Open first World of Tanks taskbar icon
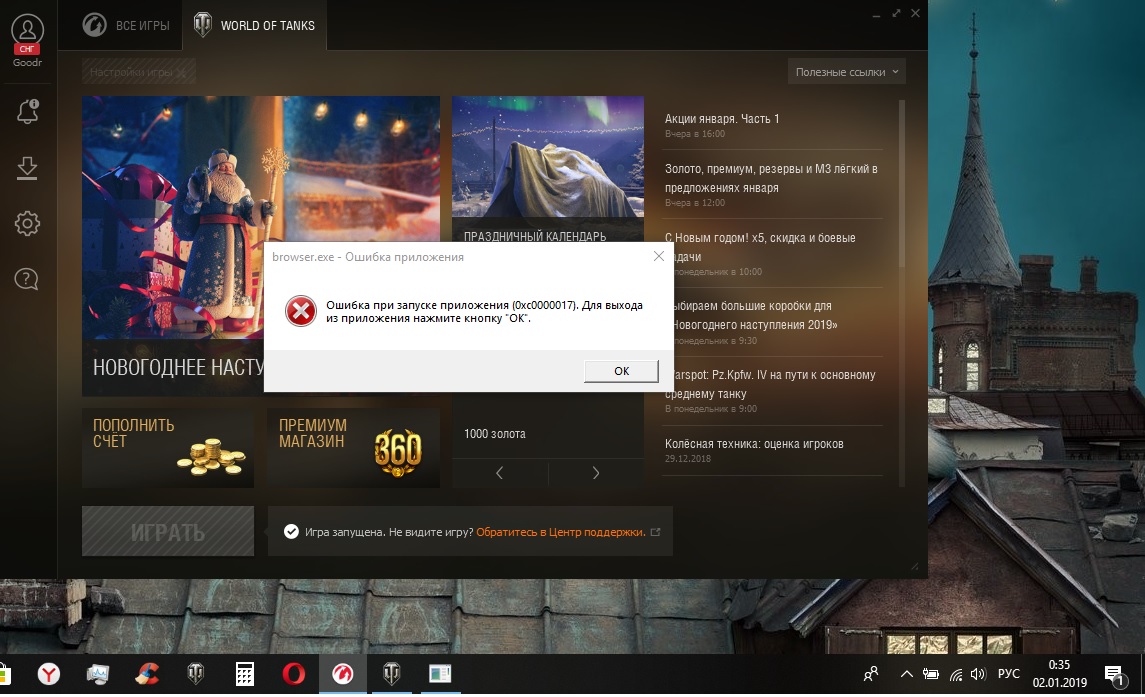The image size is (1145, 697). tap(196, 674)
